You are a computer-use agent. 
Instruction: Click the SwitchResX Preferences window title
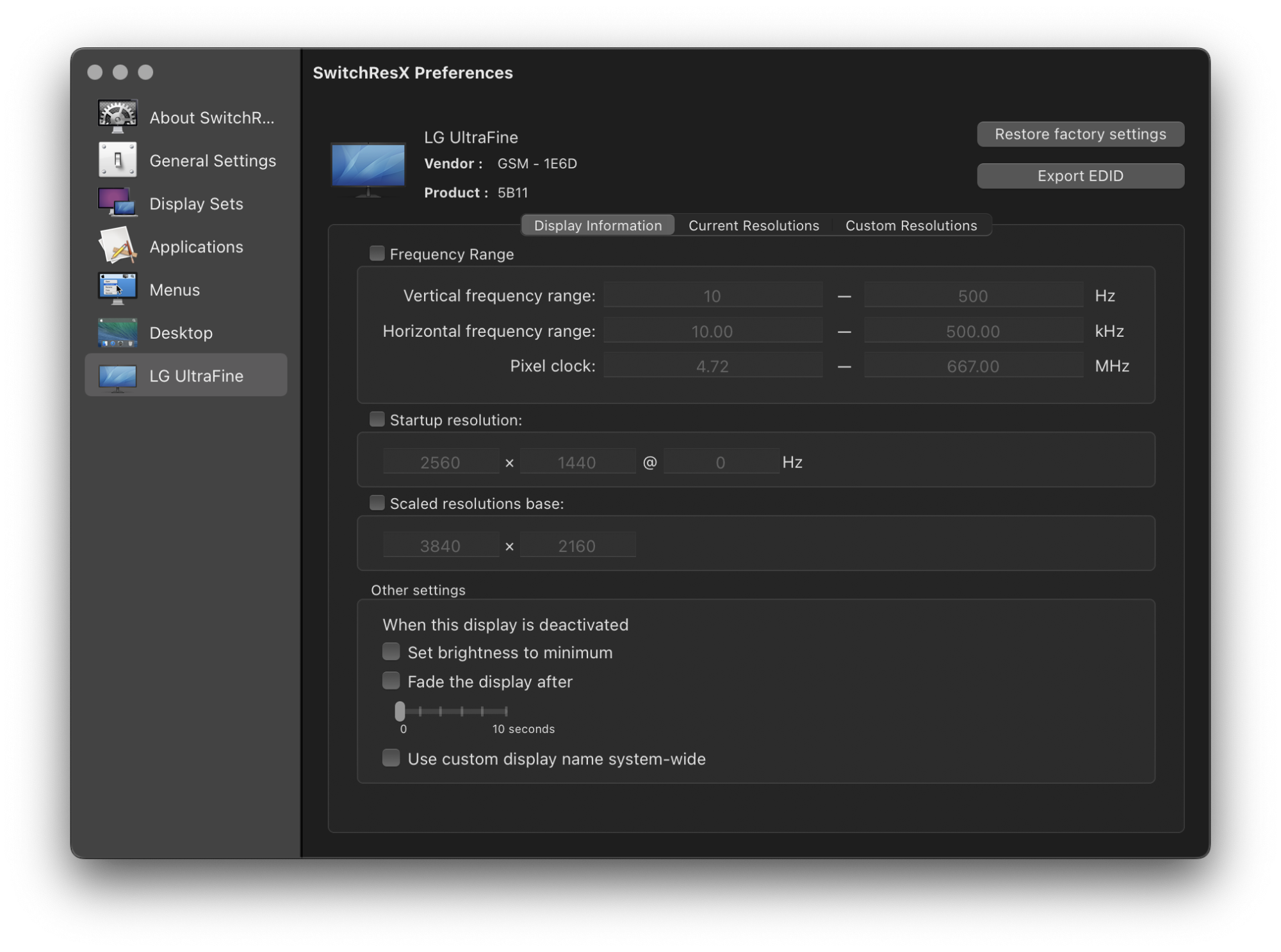[412, 72]
